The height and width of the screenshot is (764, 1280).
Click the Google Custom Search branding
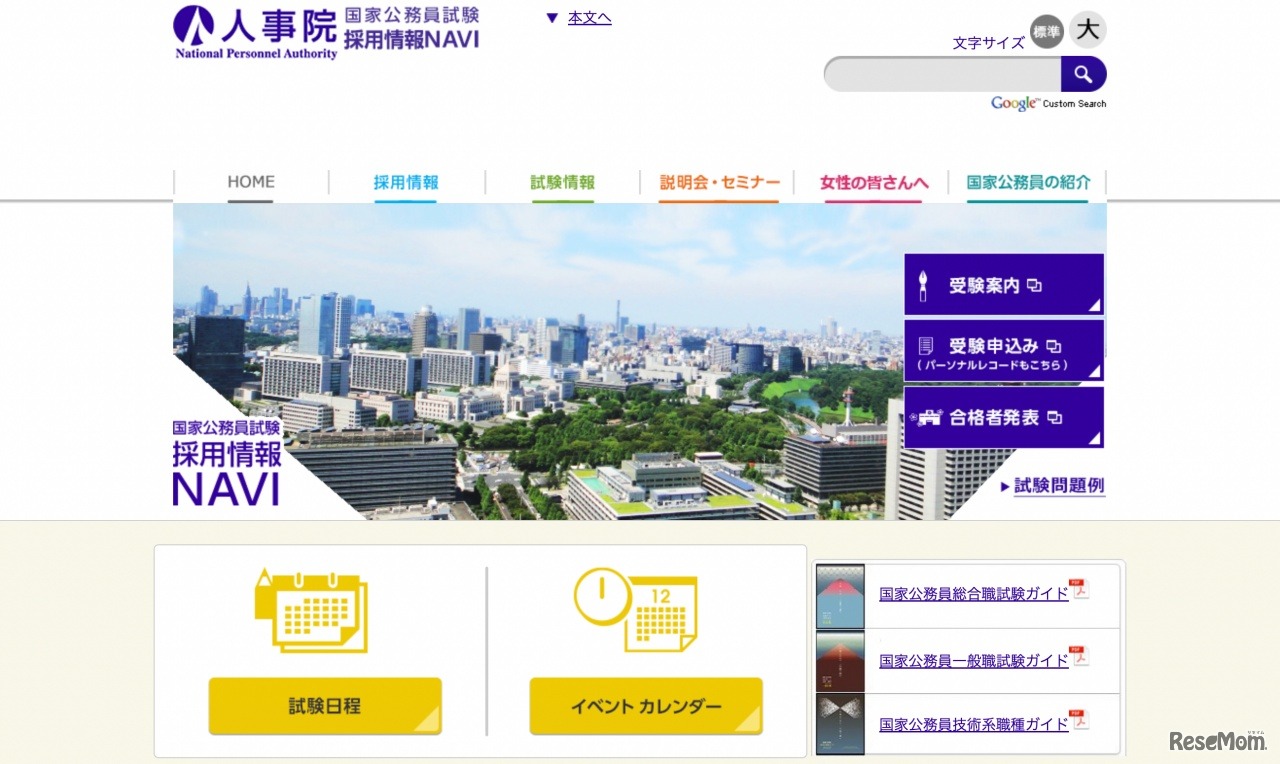tap(1047, 103)
